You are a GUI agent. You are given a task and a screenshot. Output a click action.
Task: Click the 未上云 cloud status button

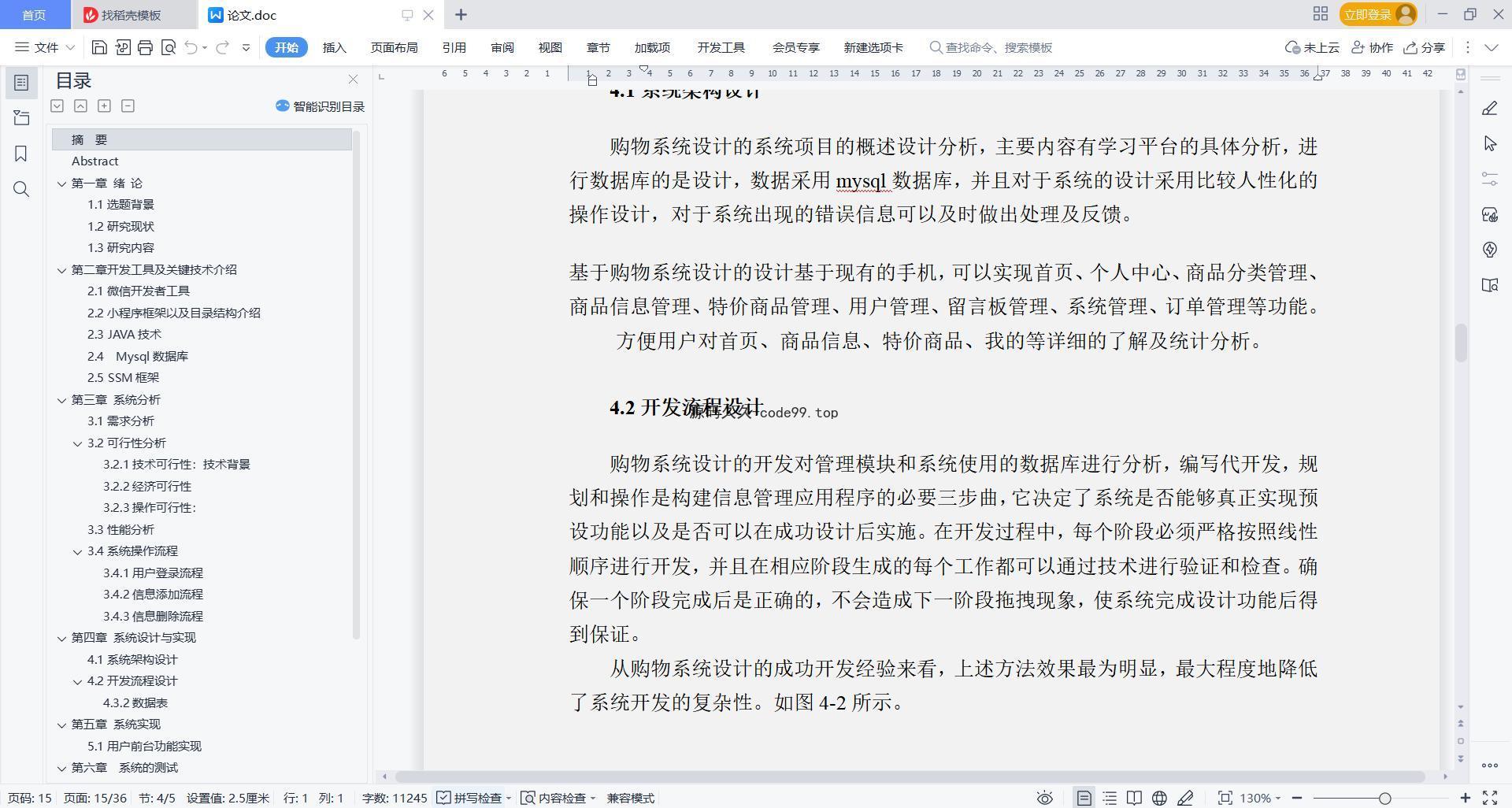[x=1312, y=47]
